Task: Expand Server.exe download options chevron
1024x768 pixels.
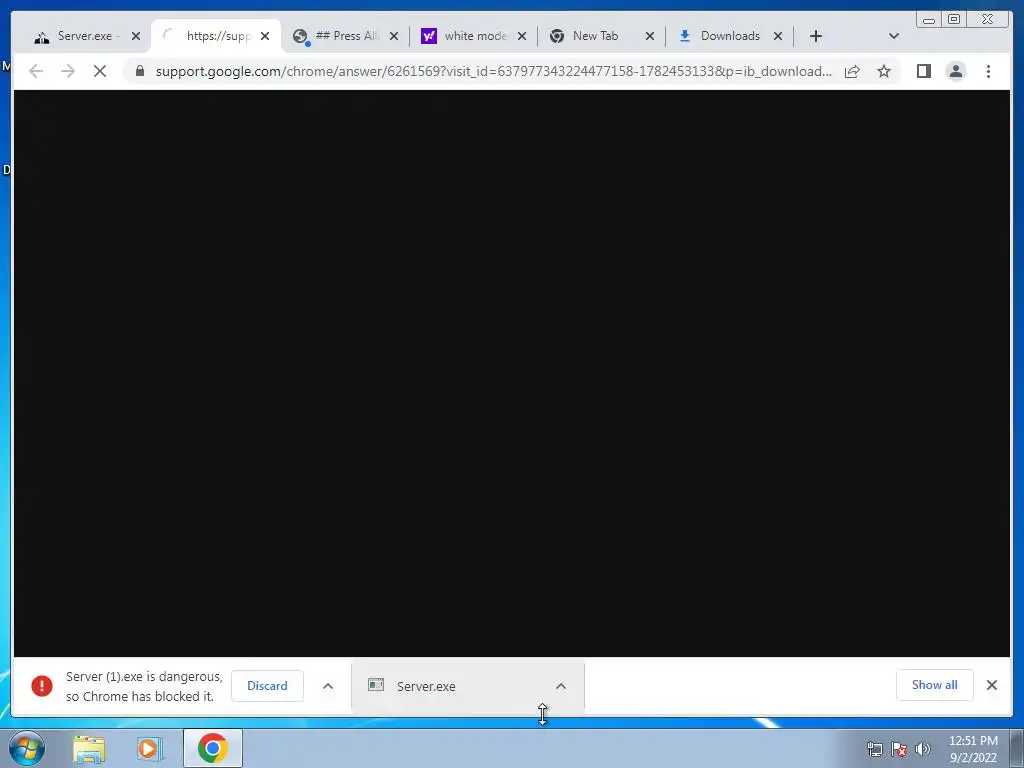Action: pos(561,686)
